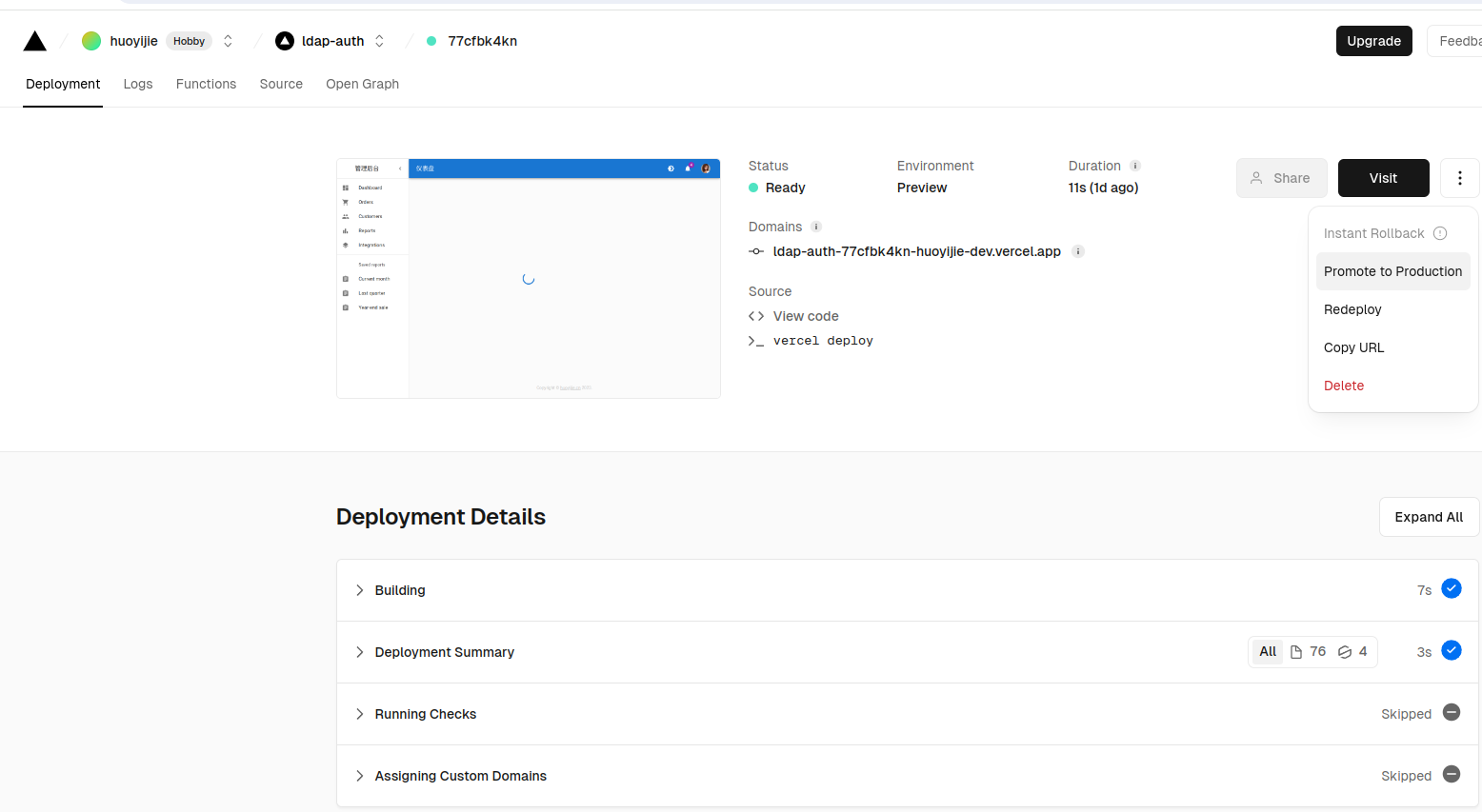1482x812 pixels.
Task: Click the deployment preview thumbnail
Action: click(529, 279)
